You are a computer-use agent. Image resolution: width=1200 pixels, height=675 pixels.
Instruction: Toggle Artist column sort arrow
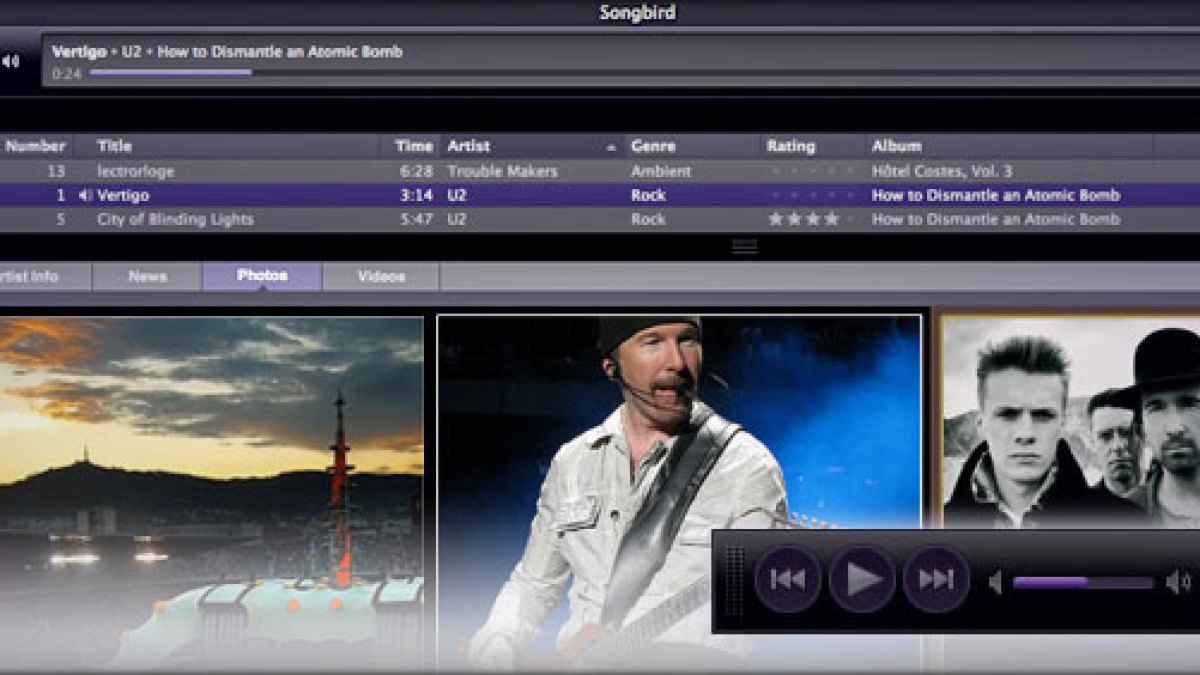point(611,147)
